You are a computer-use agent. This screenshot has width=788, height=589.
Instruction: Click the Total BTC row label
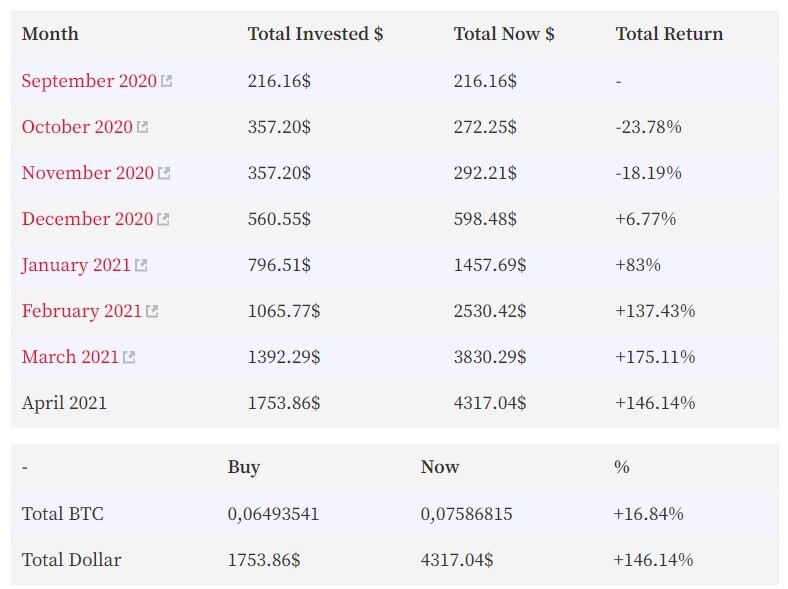coord(62,514)
